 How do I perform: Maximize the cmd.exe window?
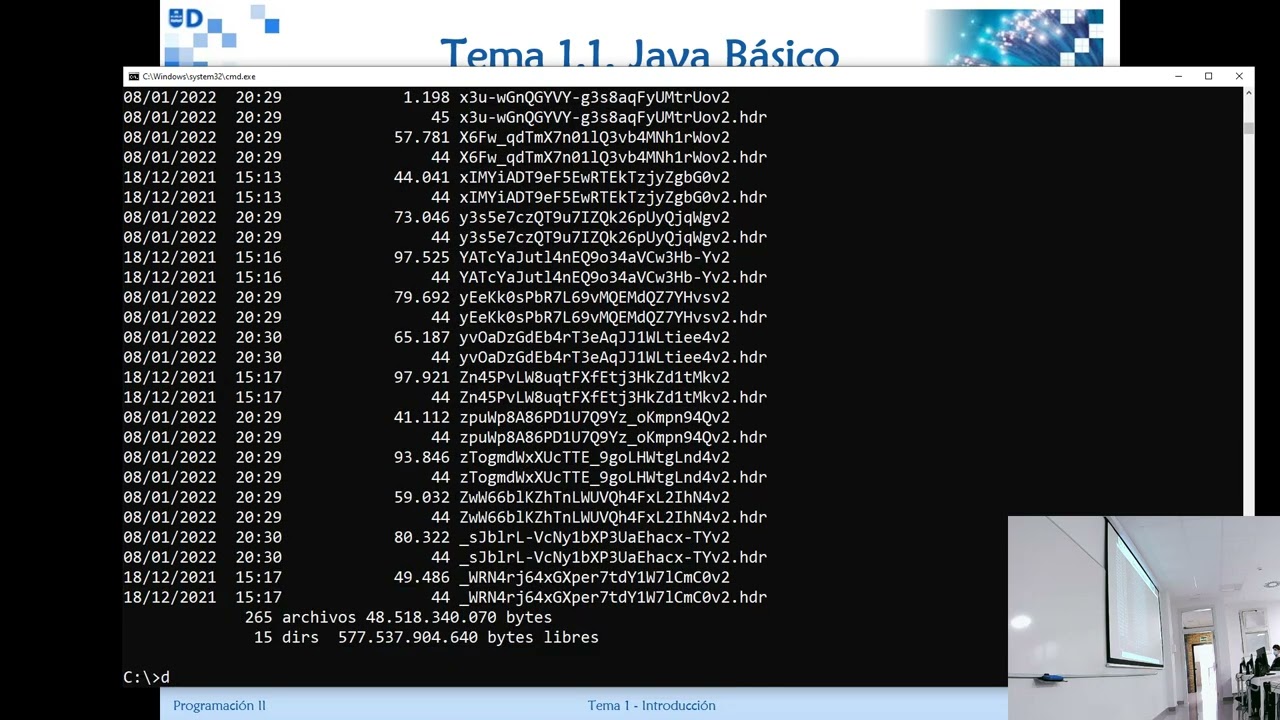pyautogui.click(x=1209, y=77)
